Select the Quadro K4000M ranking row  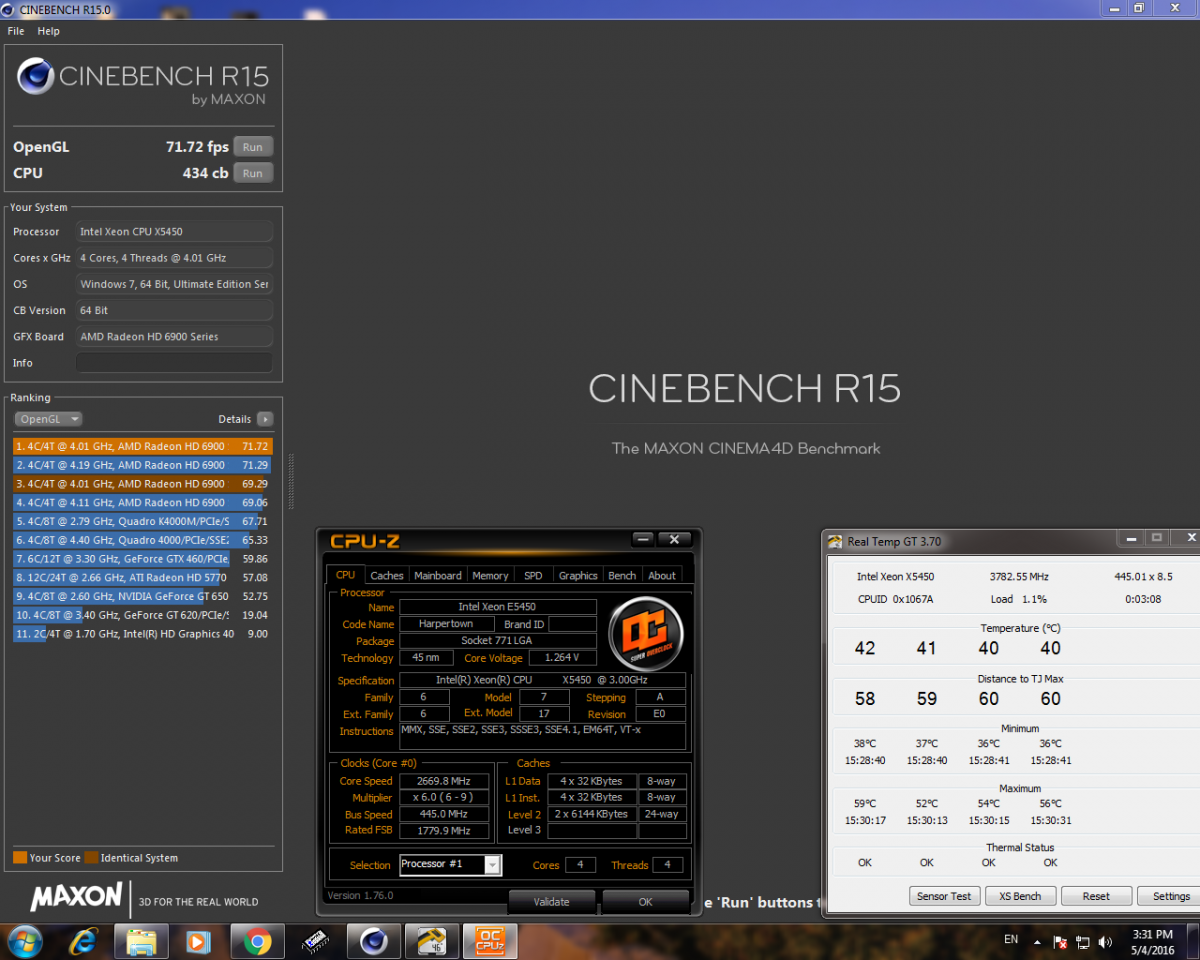click(x=143, y=521)
